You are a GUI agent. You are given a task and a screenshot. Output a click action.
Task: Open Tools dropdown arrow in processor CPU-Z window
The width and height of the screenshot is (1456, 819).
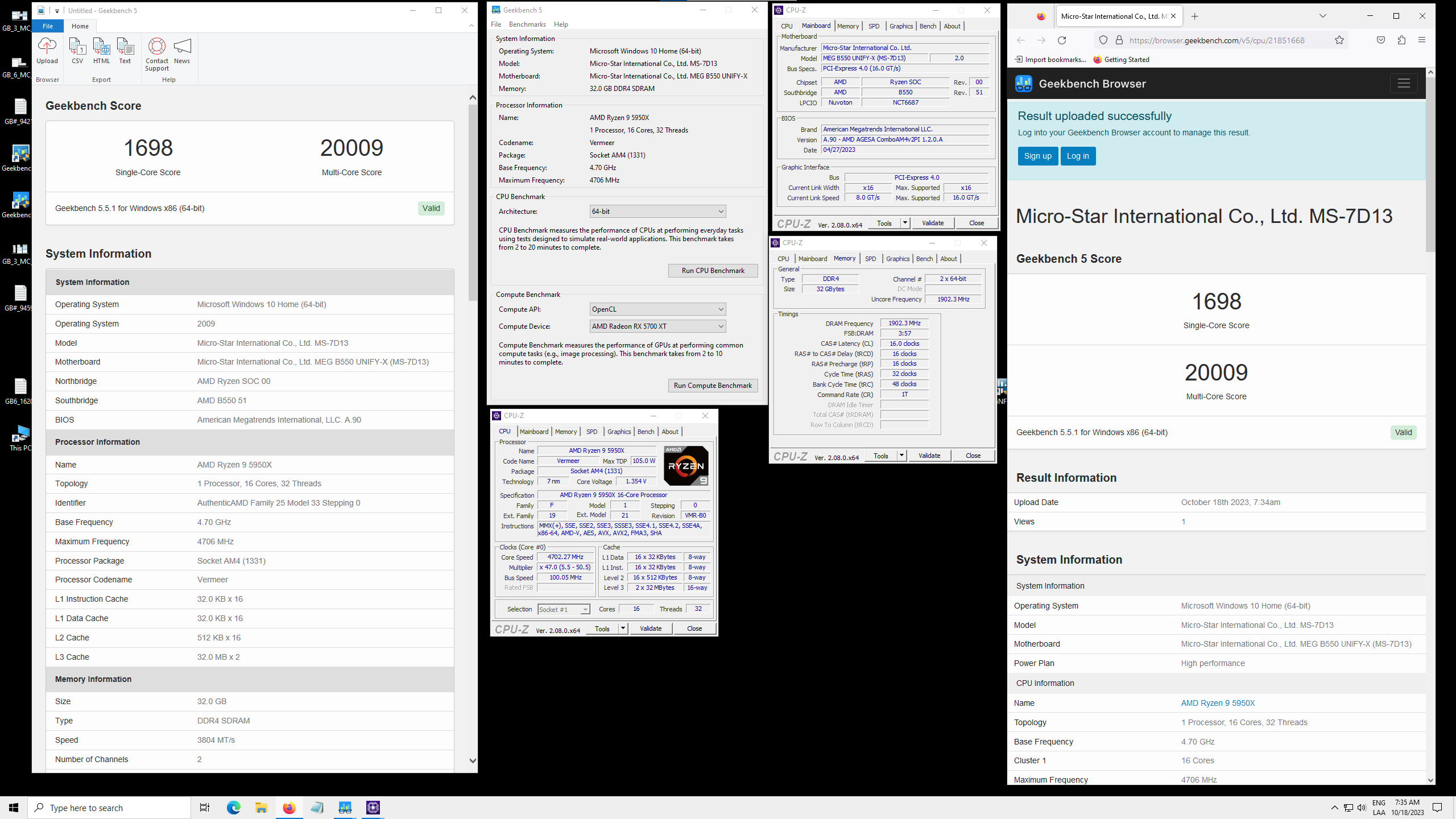(623, 628)
